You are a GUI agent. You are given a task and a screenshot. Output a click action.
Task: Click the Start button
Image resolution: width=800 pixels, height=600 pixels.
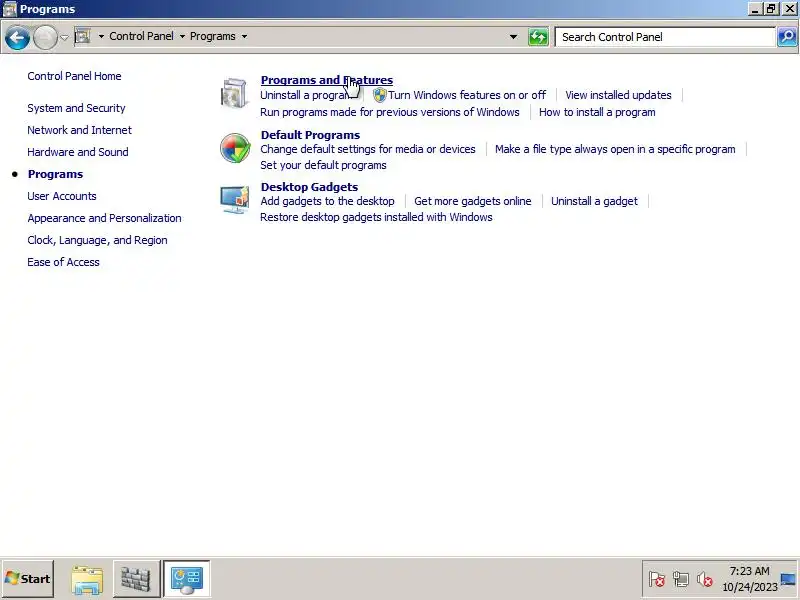coord(28,579)
